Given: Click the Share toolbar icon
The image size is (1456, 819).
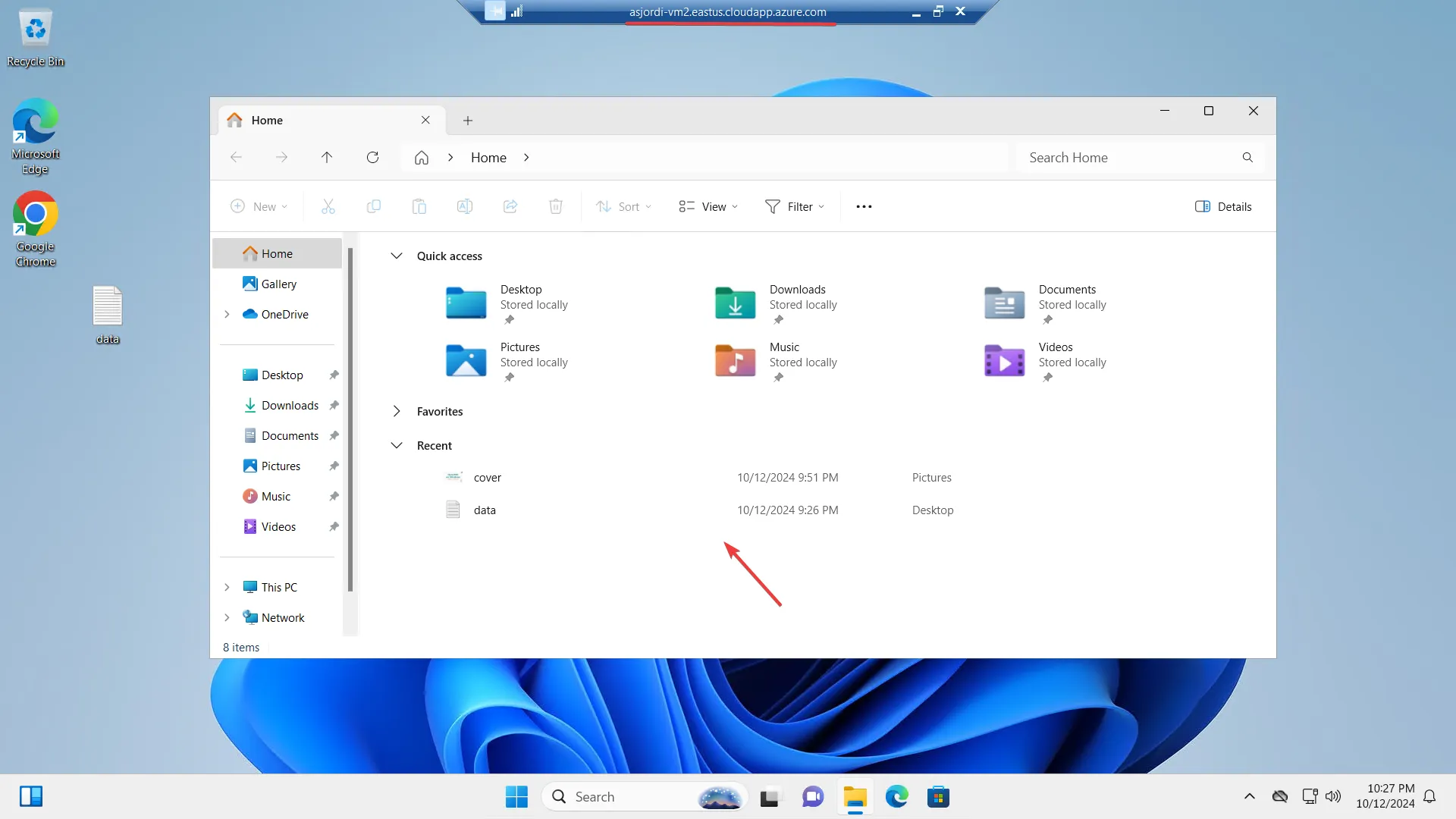Looking at the screenshot, I should point(510,206).
